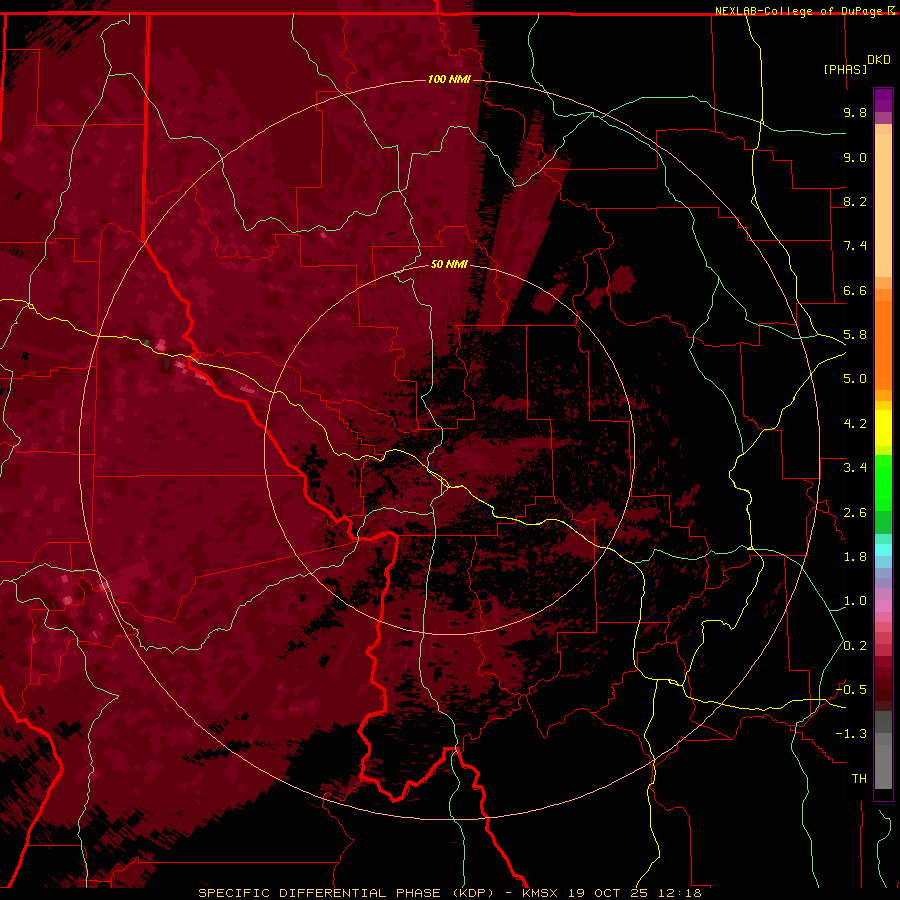Click the 6.6 value on the color scale

click(x=855, y=290)
